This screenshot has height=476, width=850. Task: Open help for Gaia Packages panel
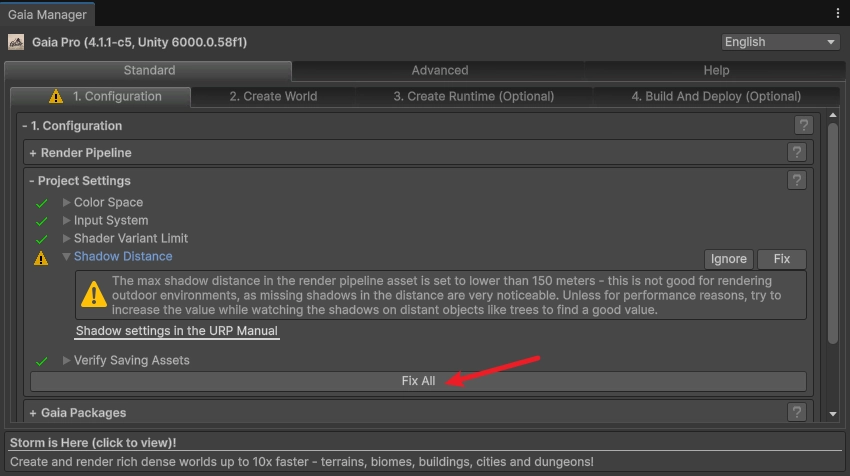796,413
